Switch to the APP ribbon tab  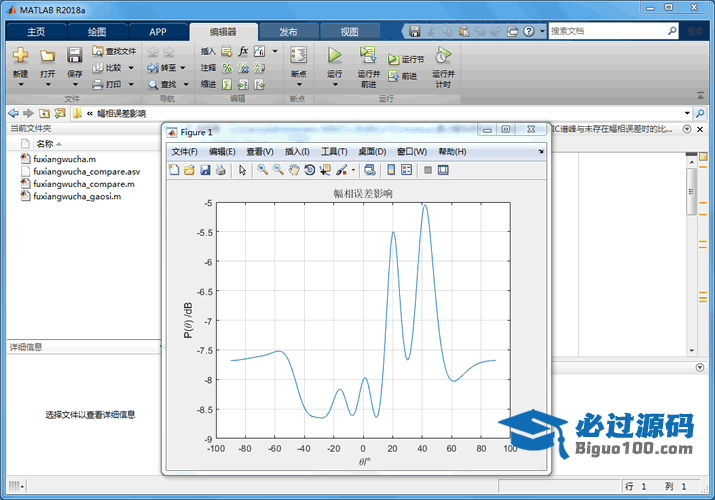(158, 32)
